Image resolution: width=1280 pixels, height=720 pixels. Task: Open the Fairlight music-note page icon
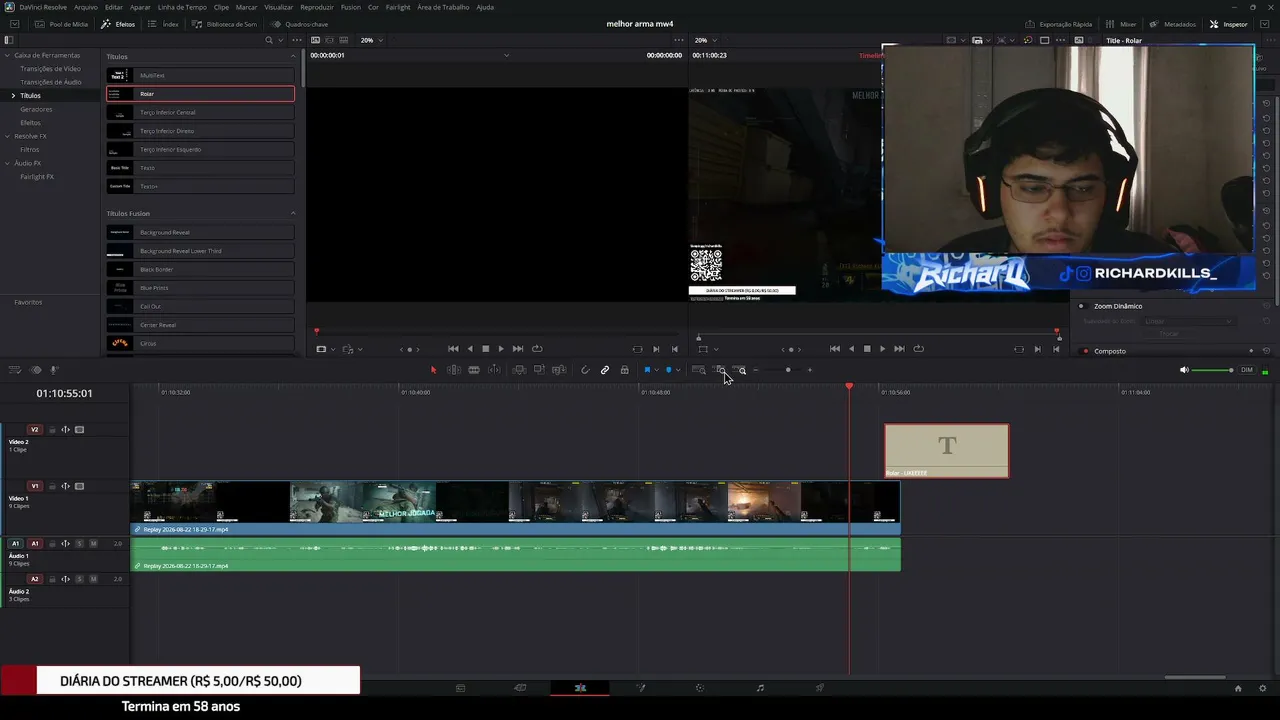click(760, 688)
